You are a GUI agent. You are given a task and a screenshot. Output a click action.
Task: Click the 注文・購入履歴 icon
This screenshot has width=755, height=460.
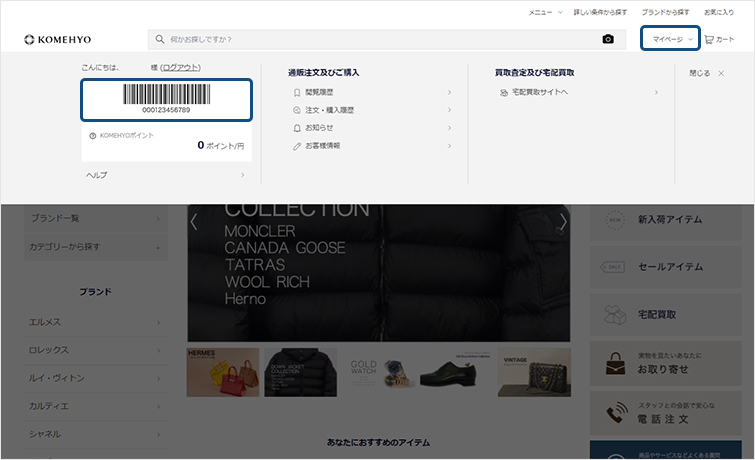(x=297, y=110)
